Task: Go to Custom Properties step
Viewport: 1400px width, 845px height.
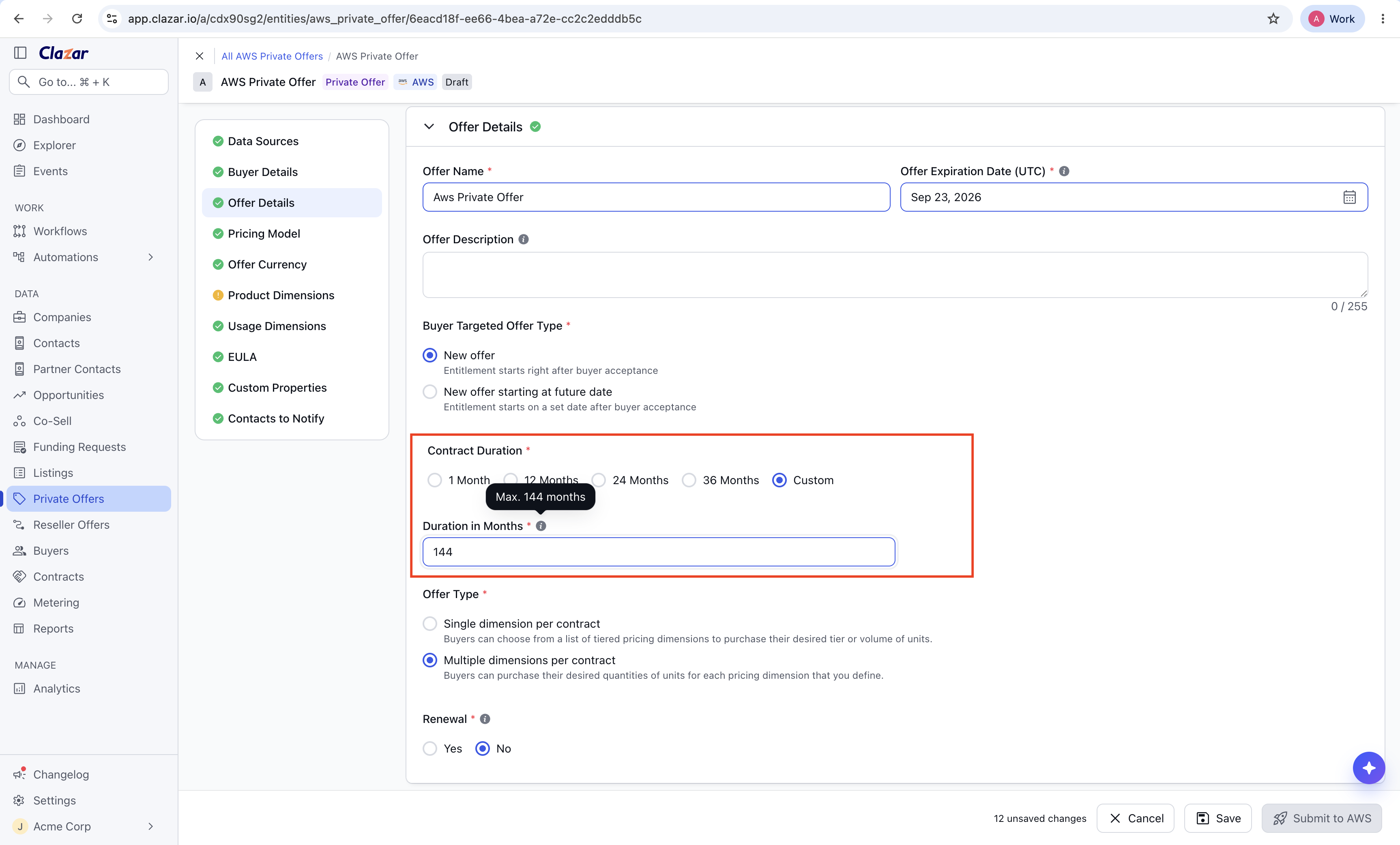Action: tap(292, 388)
